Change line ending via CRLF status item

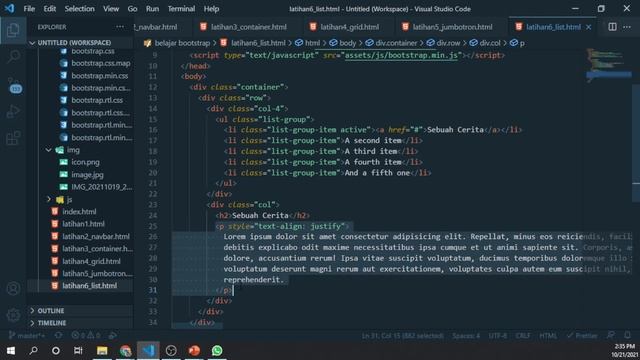[x=523, y=336]
